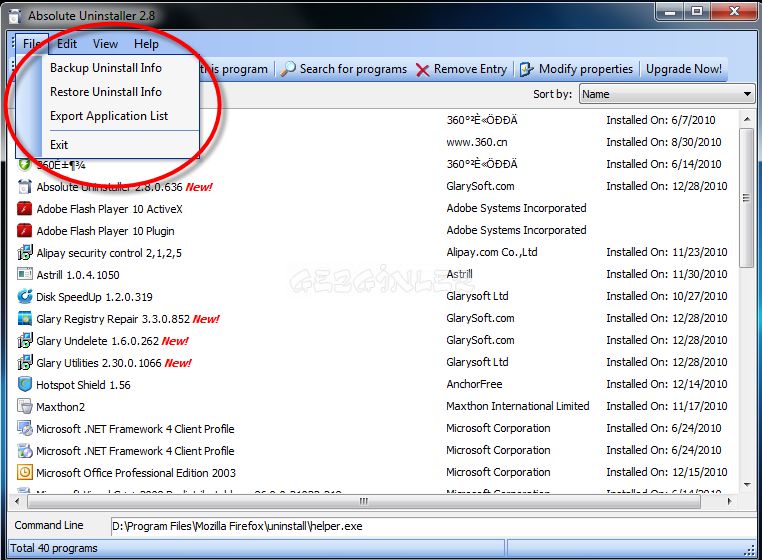Click Maxthon2 icon
The height and width of the screenshot is (560, 762).
(24, 406)
